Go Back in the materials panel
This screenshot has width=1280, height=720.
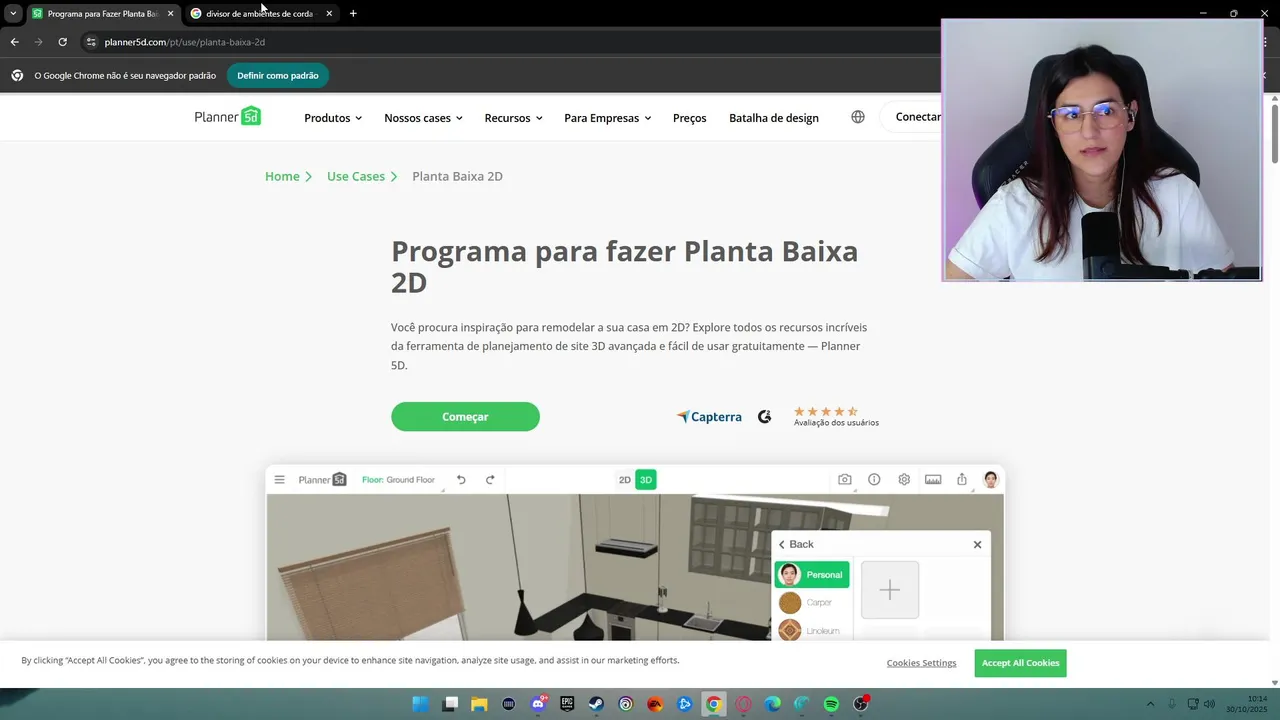796,544
